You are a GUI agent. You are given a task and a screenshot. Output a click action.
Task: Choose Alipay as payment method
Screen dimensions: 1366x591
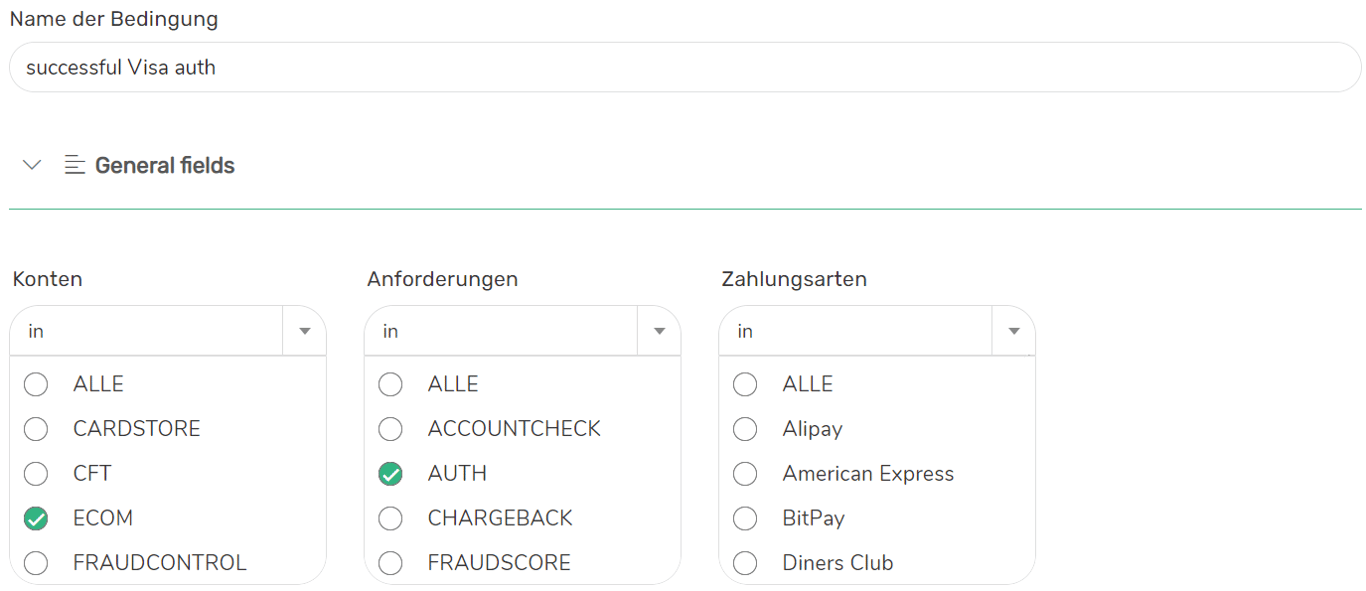click(745, 429)
